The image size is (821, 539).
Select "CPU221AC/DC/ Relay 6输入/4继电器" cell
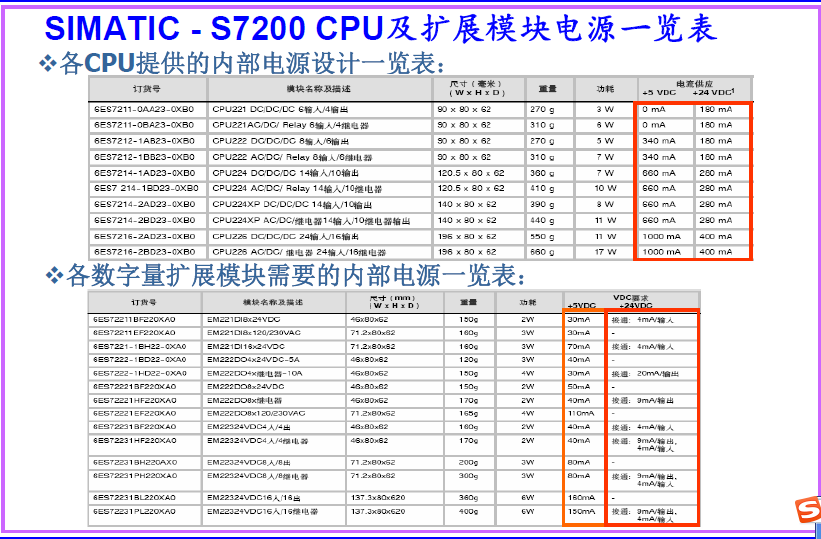(291, 125)
